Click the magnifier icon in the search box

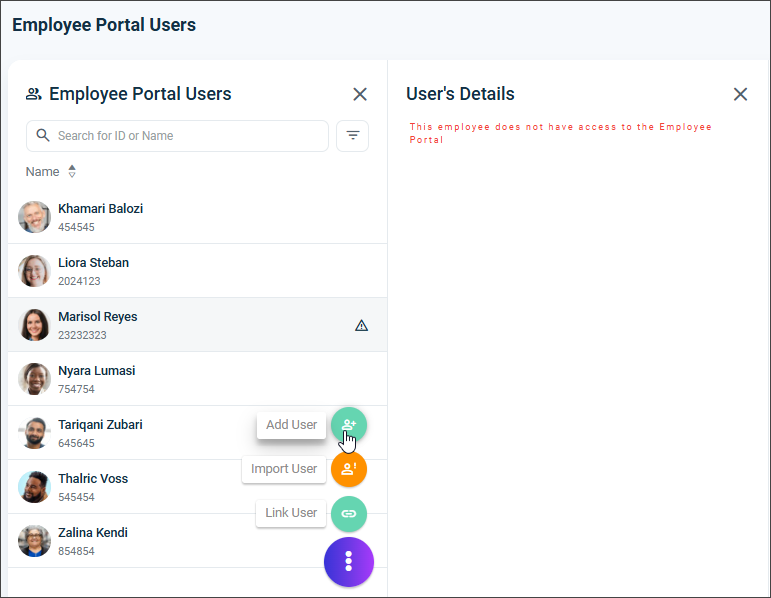coord(43,136)
